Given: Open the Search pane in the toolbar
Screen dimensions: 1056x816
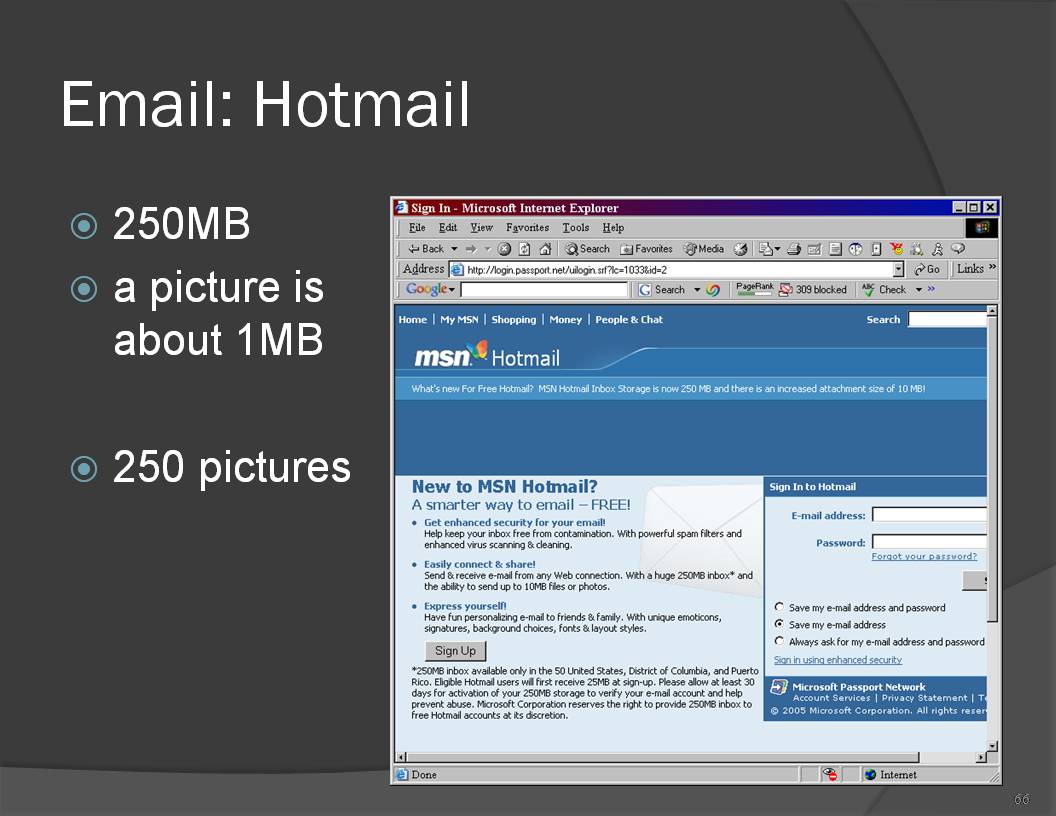Looking at the screenshot, I should (587, 249).
